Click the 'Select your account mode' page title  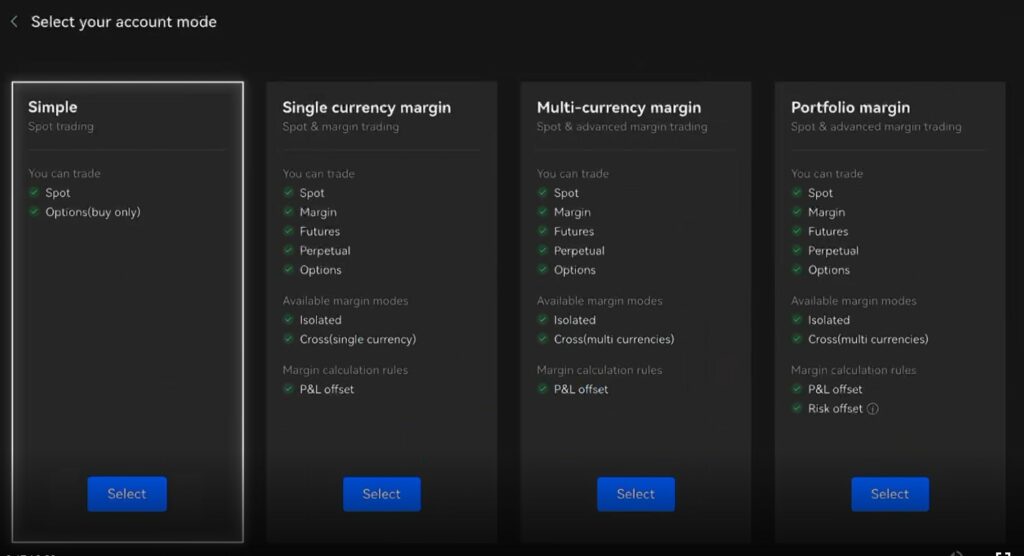pyautogui.click(x=123, y=21)
